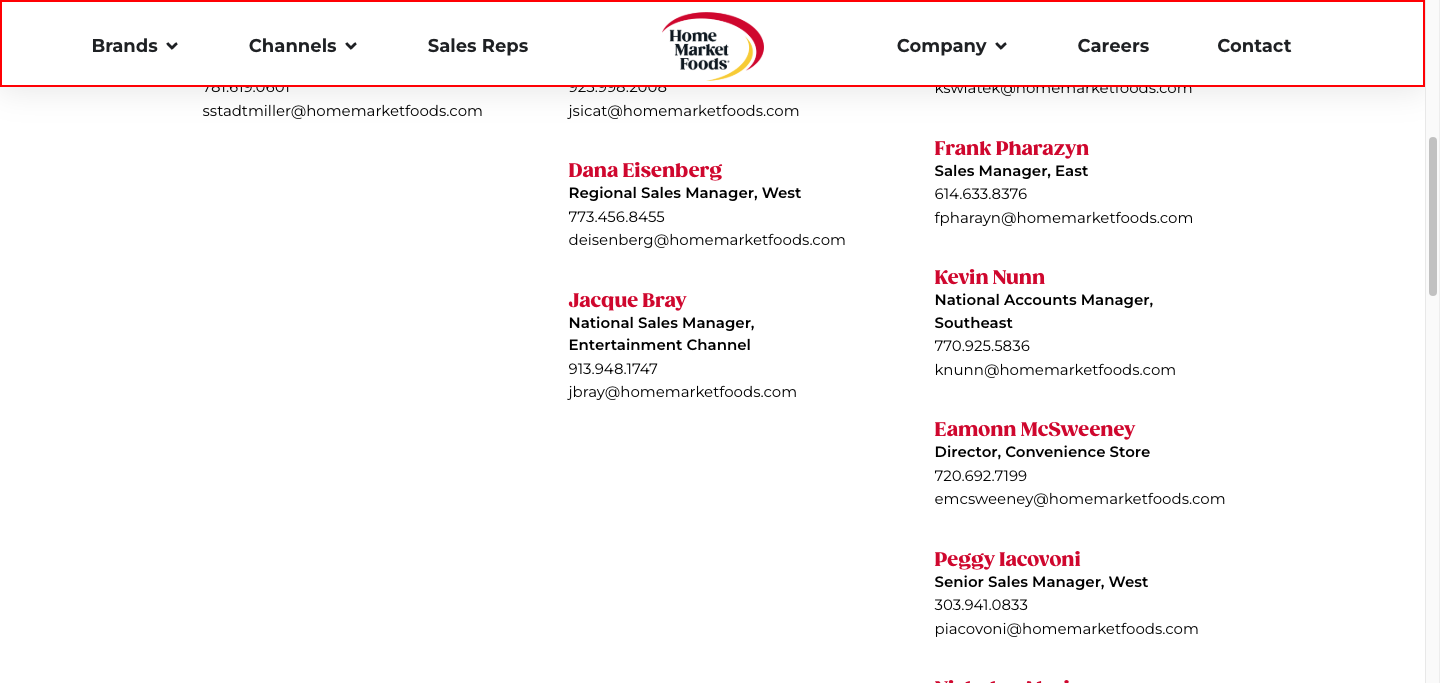Expand the Channels dropdown chevron
1440x683 pixels.
click(x=351, y=46)
